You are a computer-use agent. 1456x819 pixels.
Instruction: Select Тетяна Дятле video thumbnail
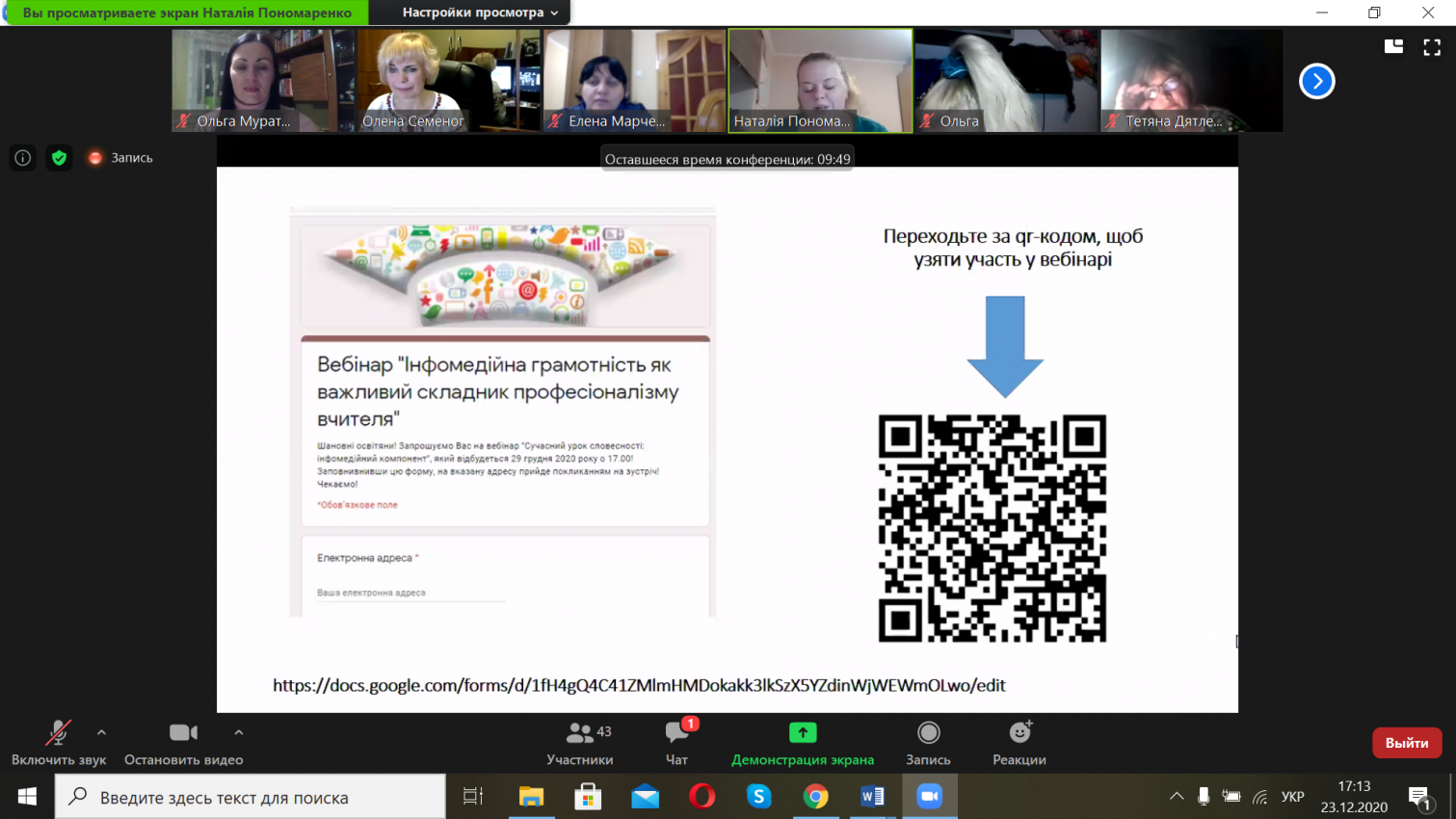point(1192,80)
